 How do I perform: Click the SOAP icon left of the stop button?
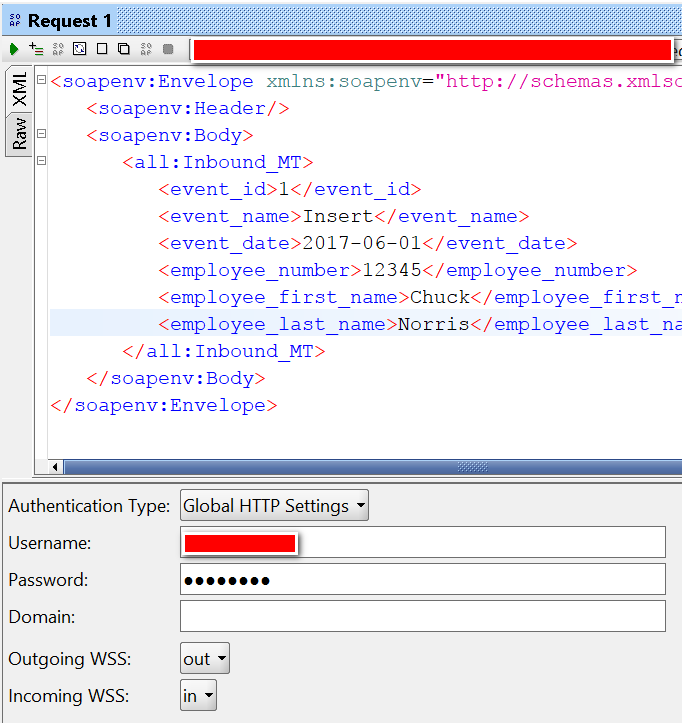click(146, 49)
